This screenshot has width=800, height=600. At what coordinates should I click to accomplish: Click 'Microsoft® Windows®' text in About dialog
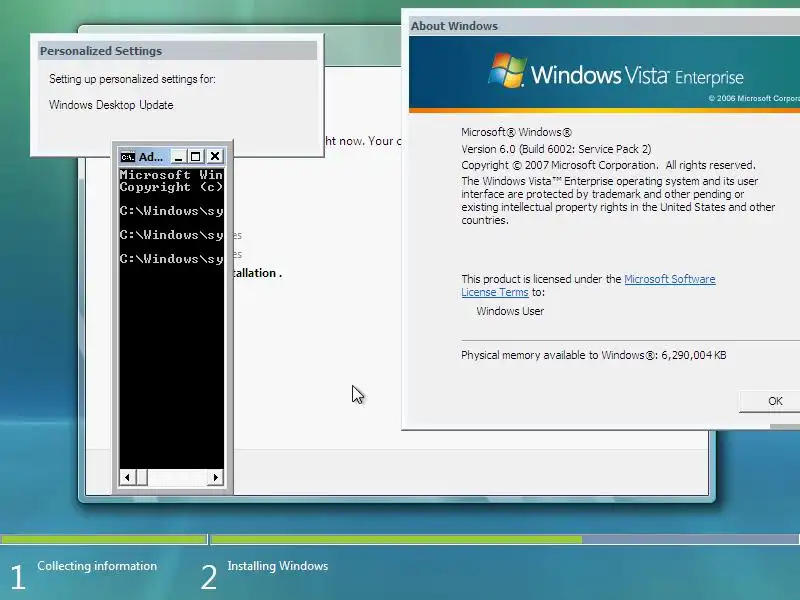pyautogui.click(x=516, y=132)
